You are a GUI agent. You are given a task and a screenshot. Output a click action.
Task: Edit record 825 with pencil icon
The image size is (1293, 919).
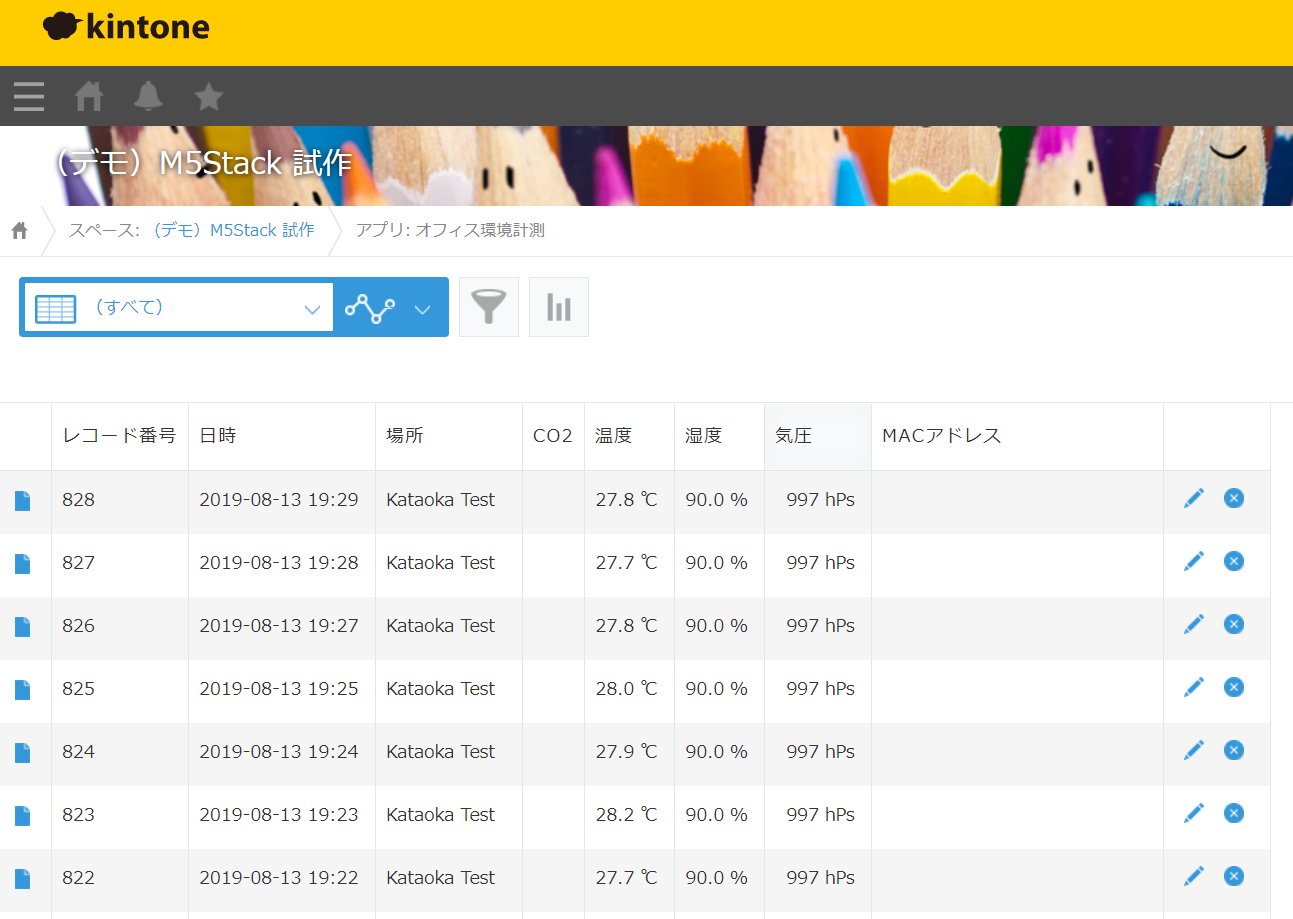pos(1194,687)
